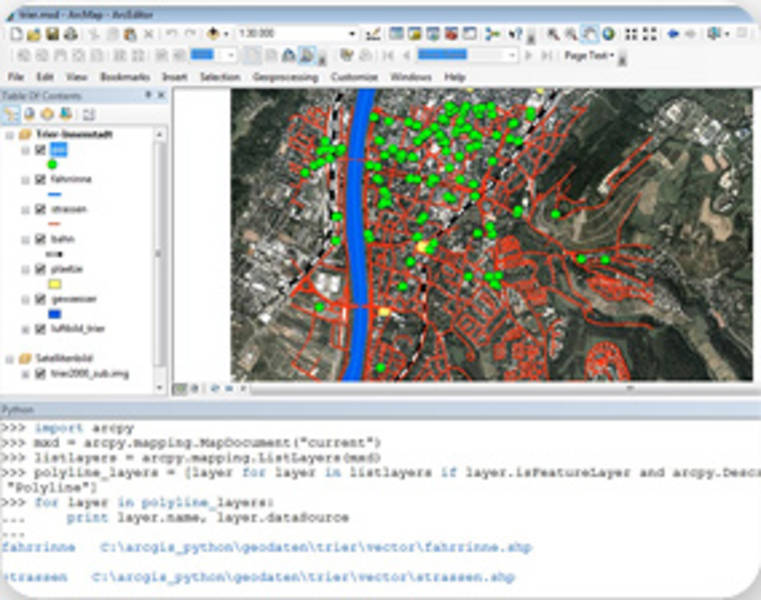Zoom to full extent globe
Image resolution: width=761 pixels, height=600 pixels.
[608, 33]
